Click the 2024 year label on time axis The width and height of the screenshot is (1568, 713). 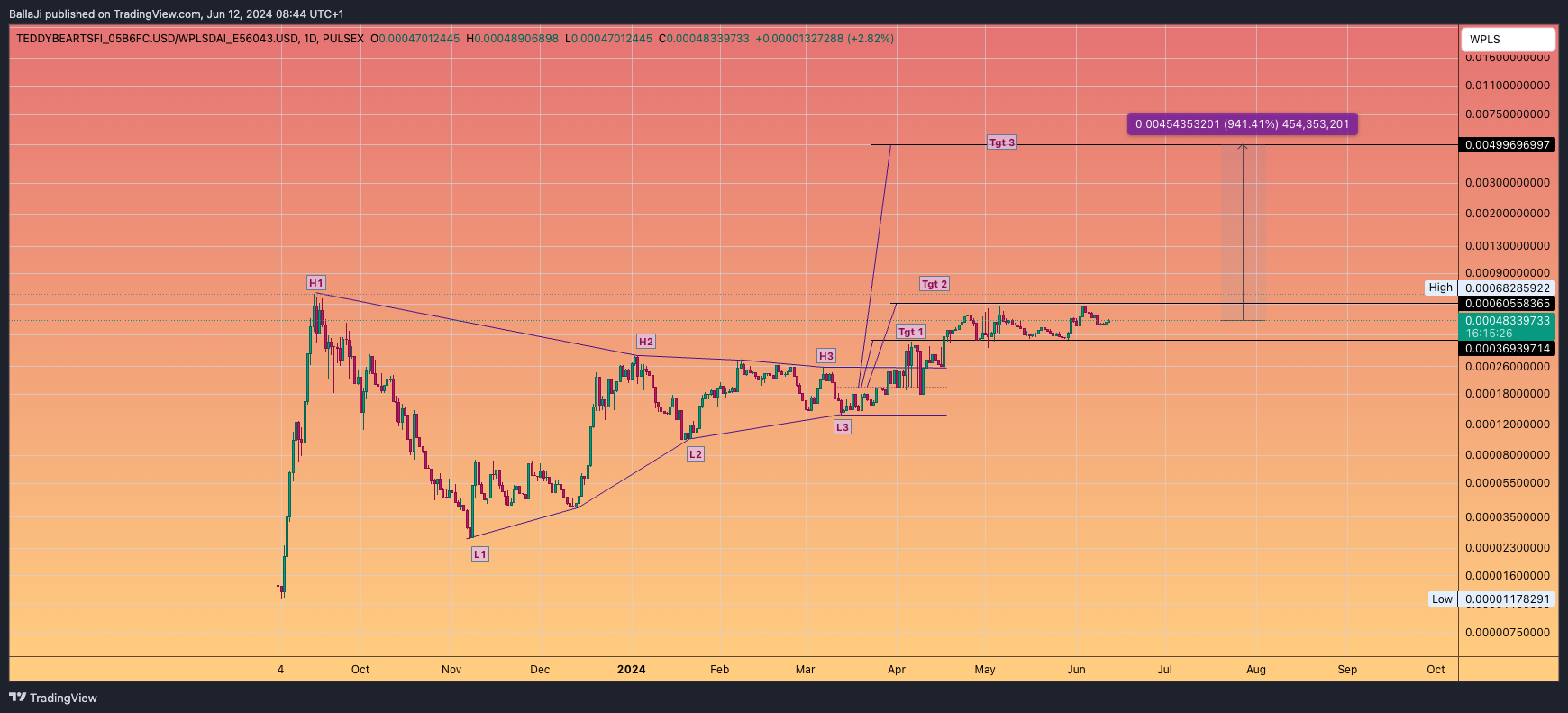click(x=631, y=670)
